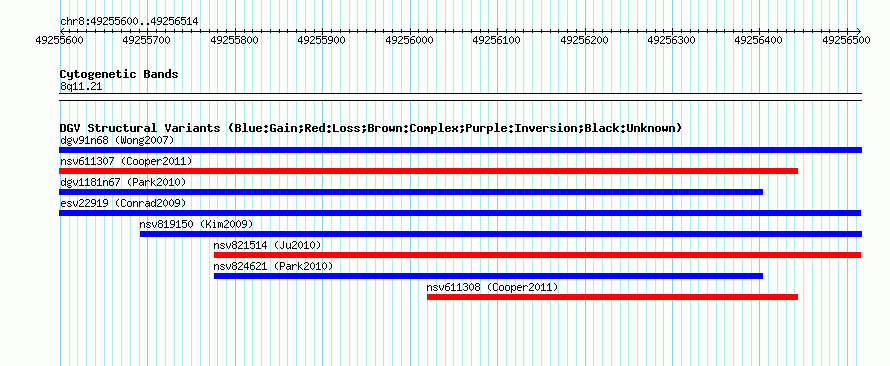Open the nsv824621 (Park2010) label
Image resolution: width=890 pixels, height=366 pixels.
coord(273,266)
